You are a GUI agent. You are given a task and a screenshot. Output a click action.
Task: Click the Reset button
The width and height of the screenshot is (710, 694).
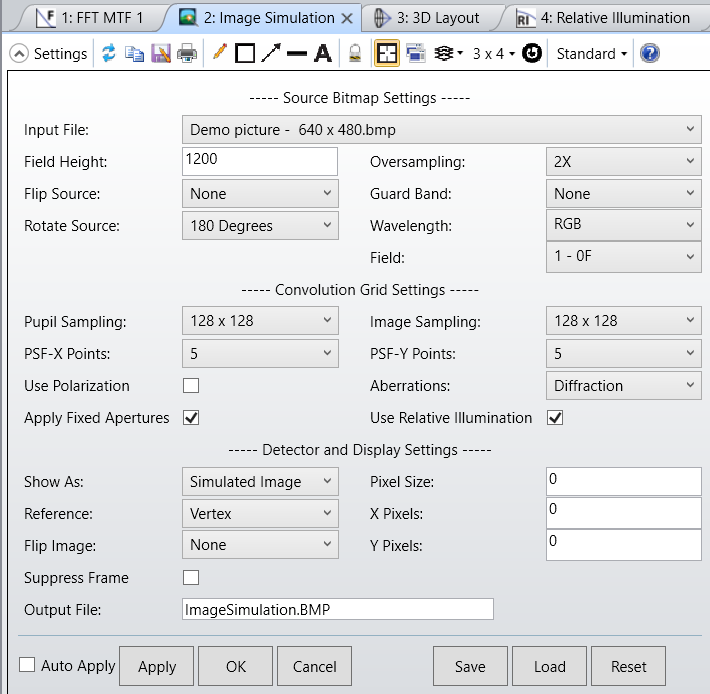[x=628, y=666]
